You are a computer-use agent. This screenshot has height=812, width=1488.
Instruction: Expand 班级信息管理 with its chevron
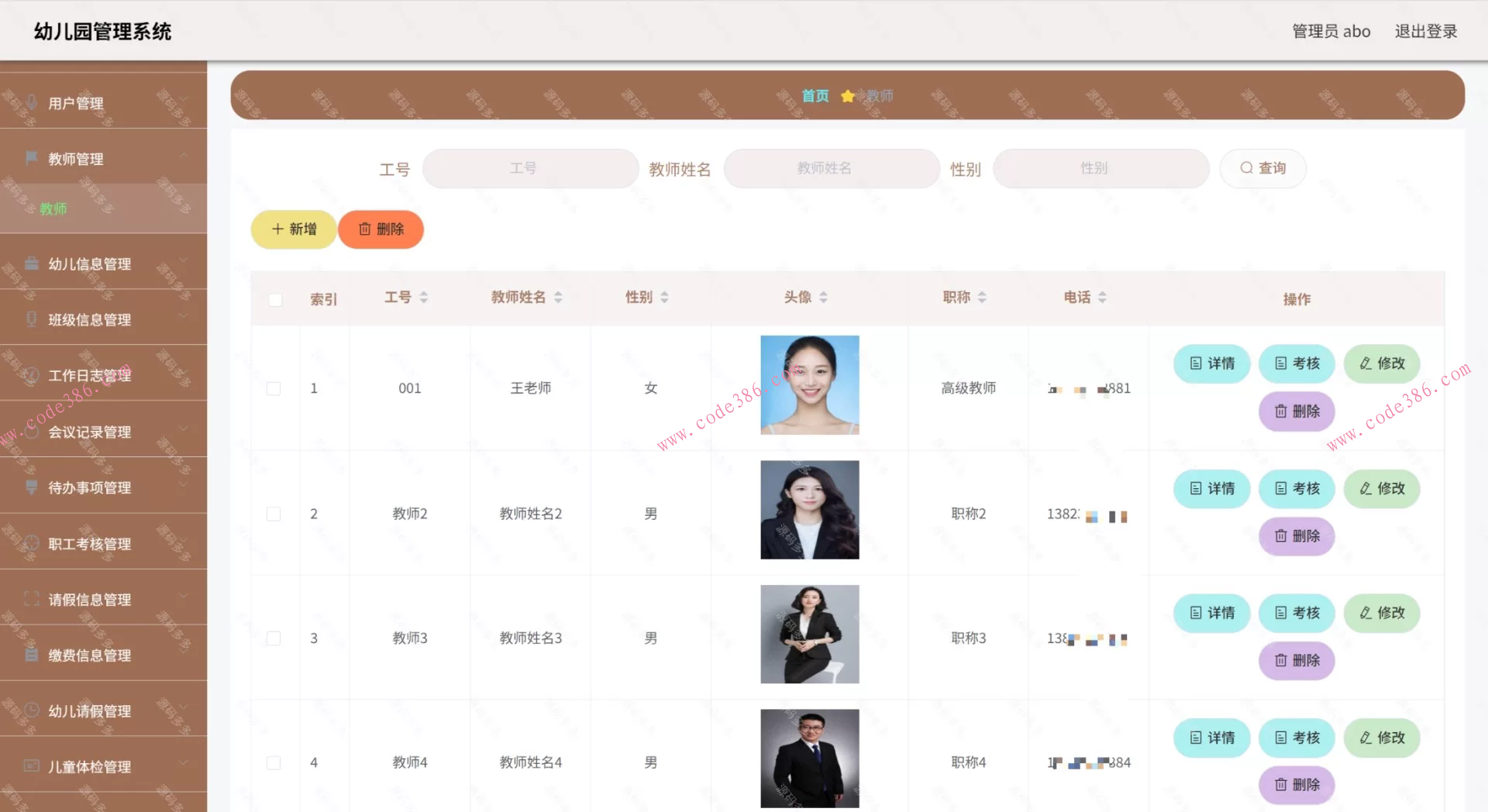click(184, 316)
